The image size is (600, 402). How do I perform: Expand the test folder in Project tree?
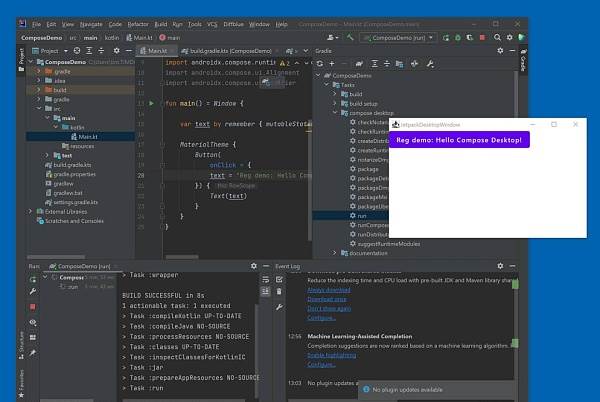[x=48, y=155]
